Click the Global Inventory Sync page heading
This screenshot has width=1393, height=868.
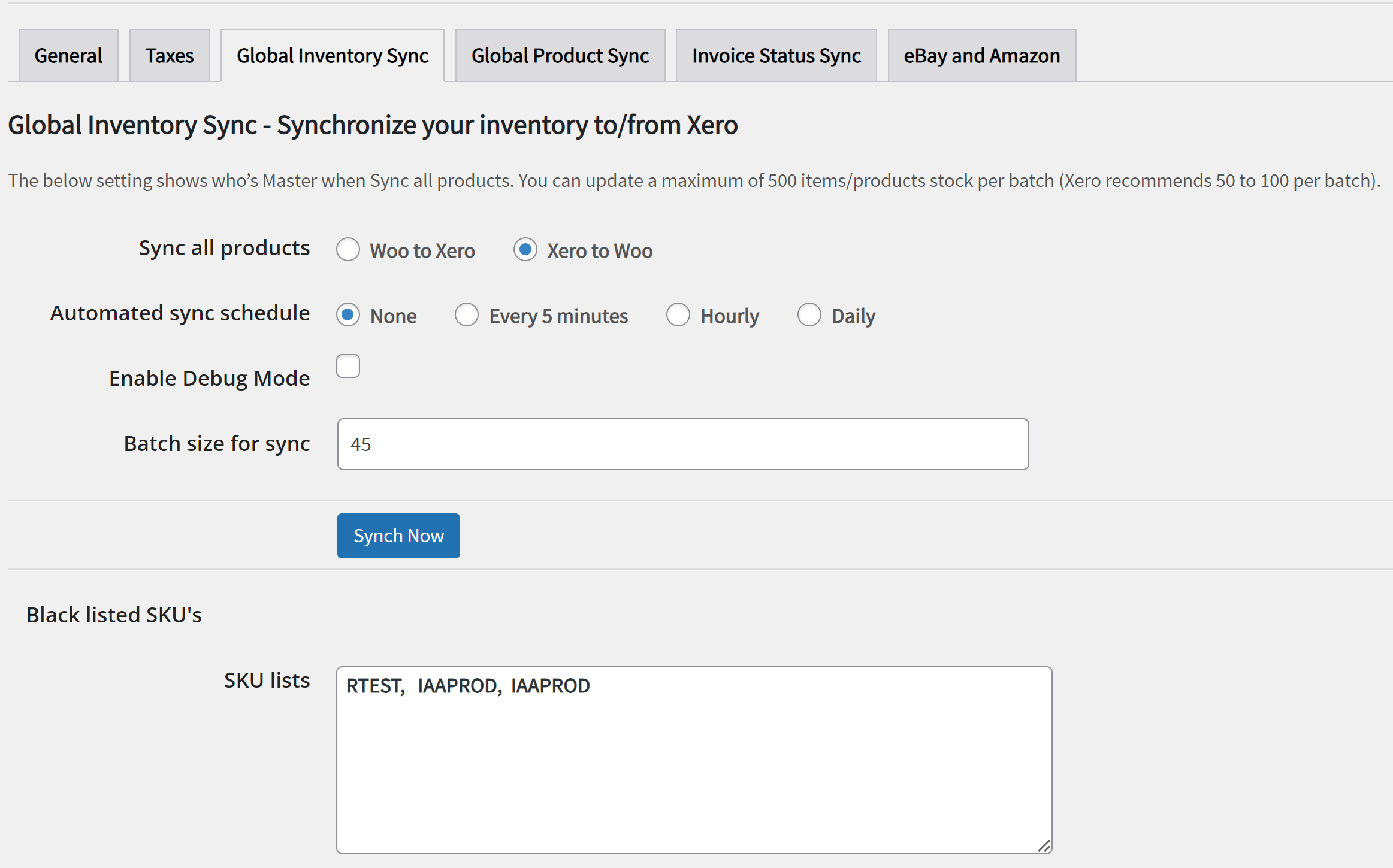pyautogui.click(x=373, y=125)
